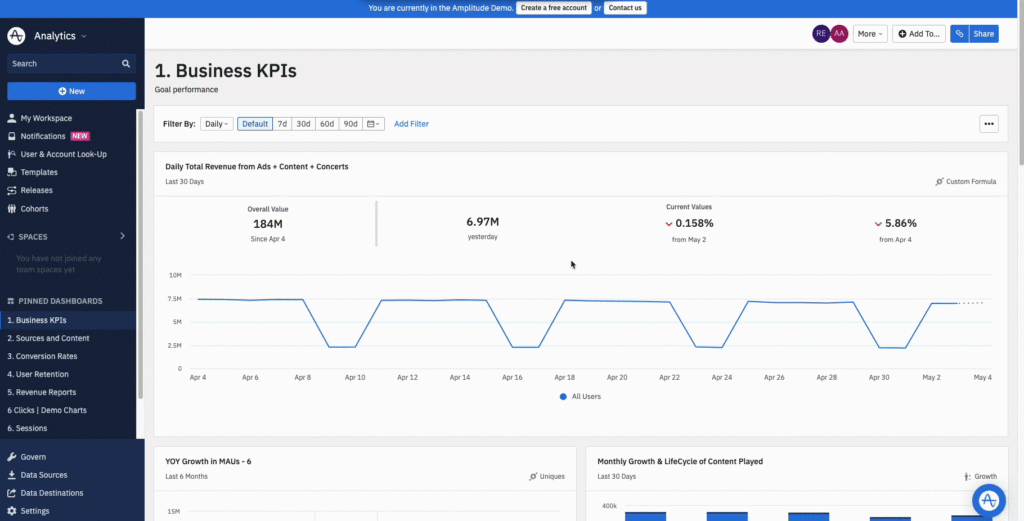Click the Add Filter link

[x=411, y=124]
